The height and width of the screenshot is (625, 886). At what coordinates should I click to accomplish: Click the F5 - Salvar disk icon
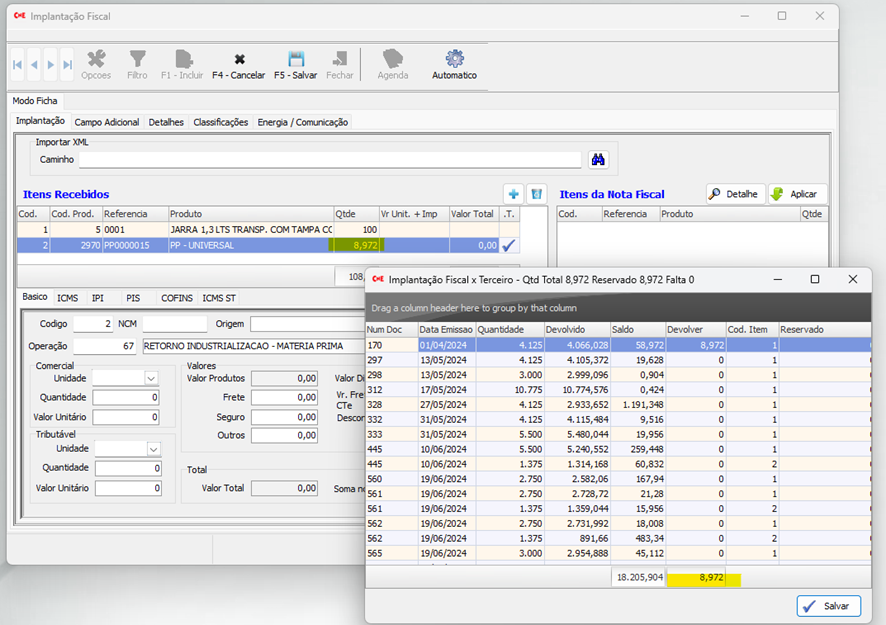coord(295,60)
